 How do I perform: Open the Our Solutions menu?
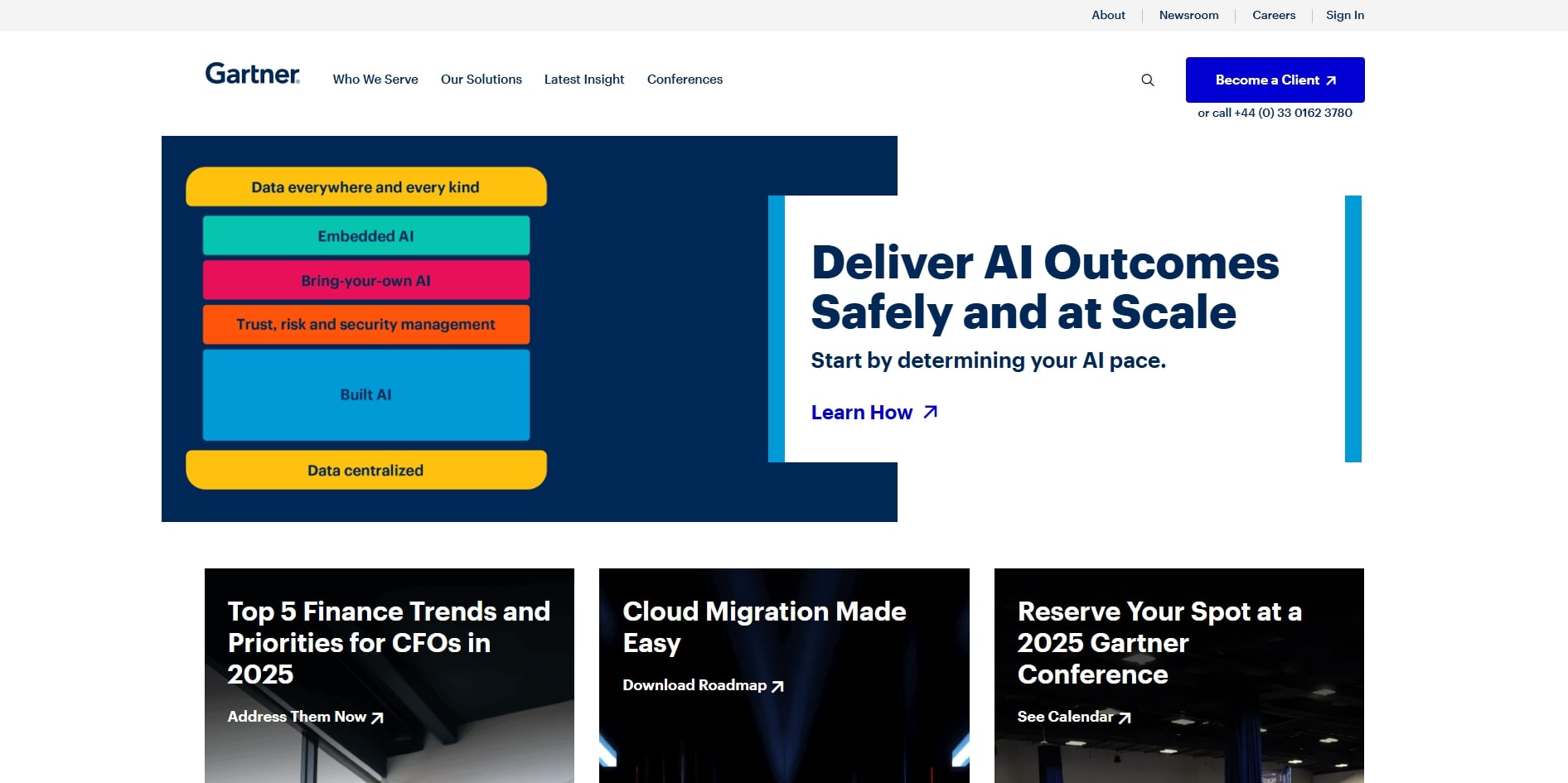pyautogui.click(x=482, y=80)
